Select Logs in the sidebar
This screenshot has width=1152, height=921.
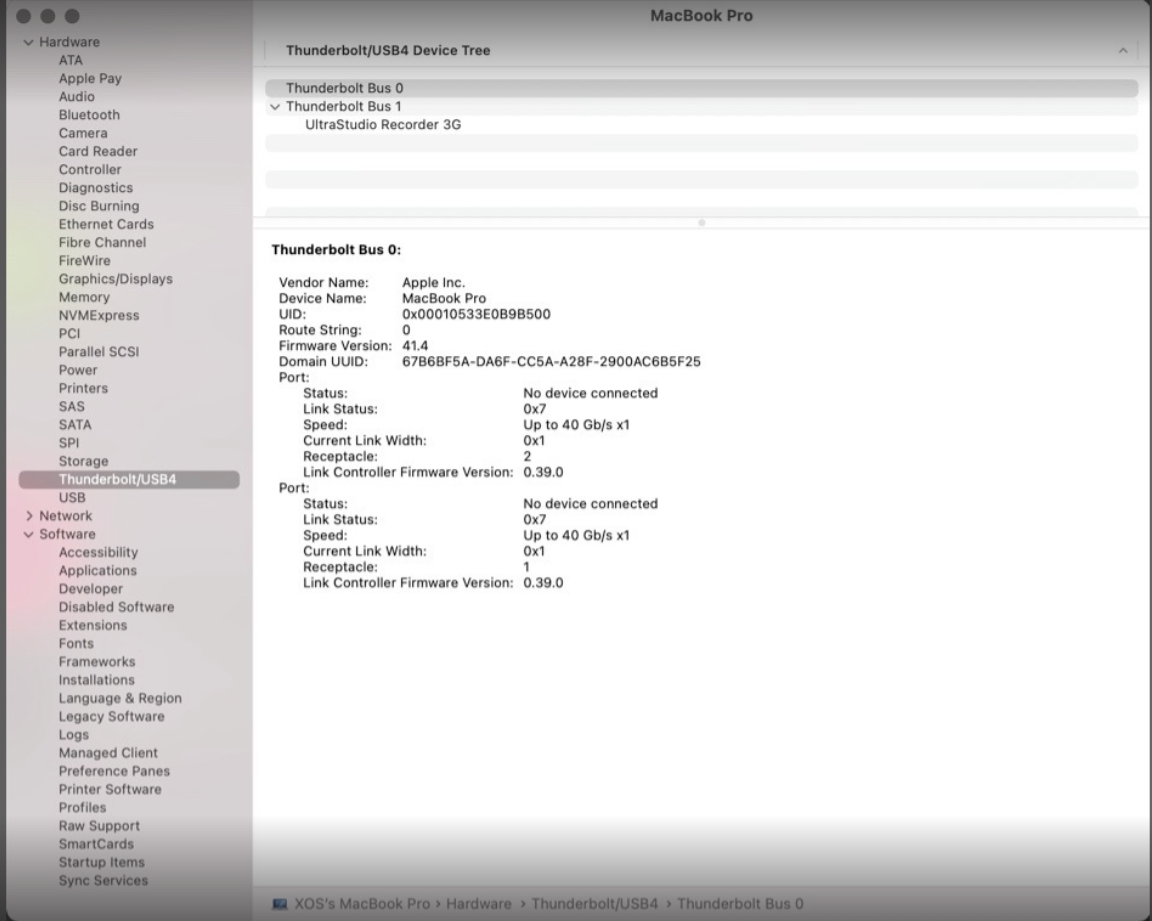point(73,735)
